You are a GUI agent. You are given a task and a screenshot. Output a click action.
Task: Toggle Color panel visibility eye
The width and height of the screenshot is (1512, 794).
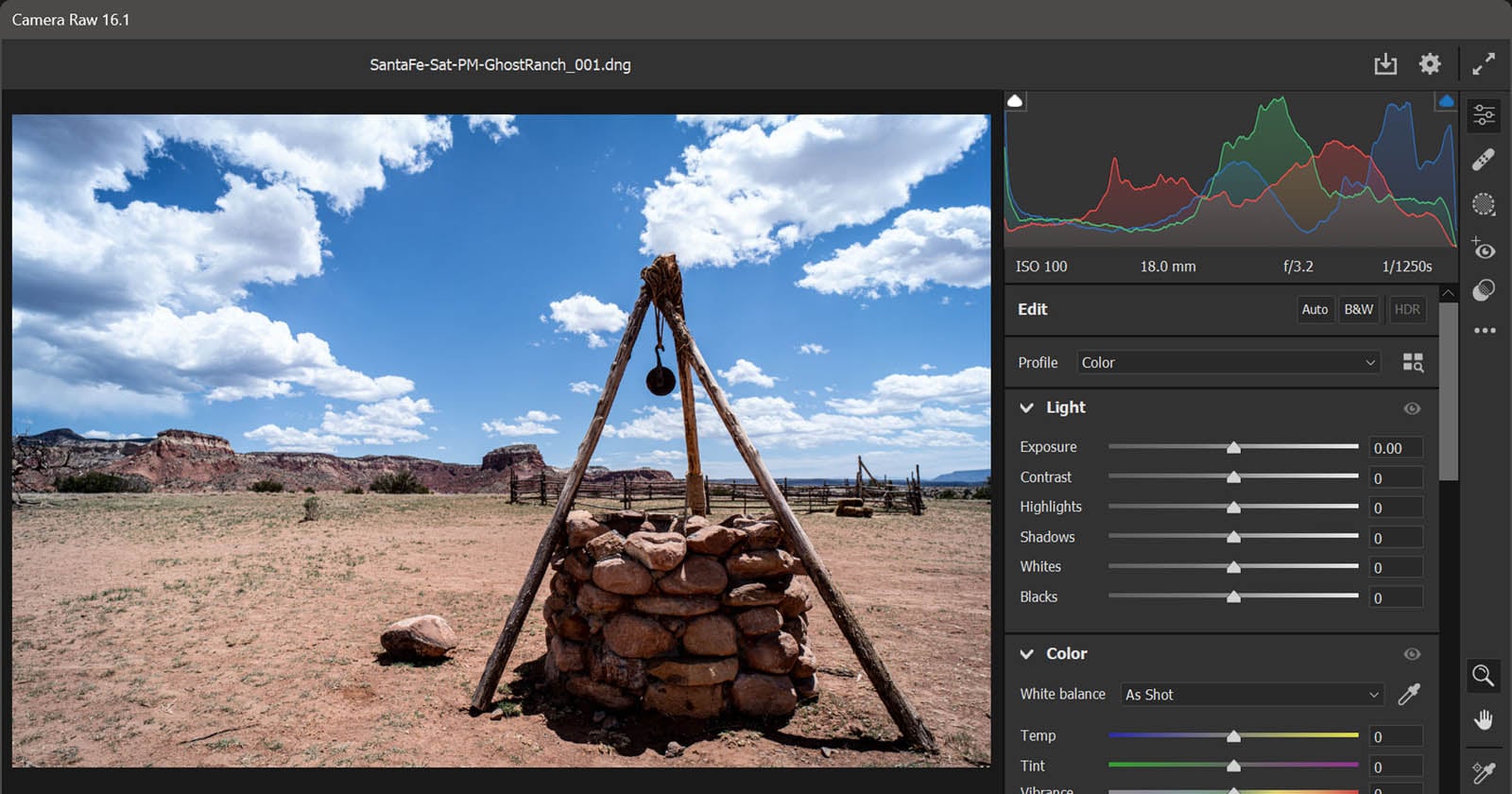[1412, 654]
